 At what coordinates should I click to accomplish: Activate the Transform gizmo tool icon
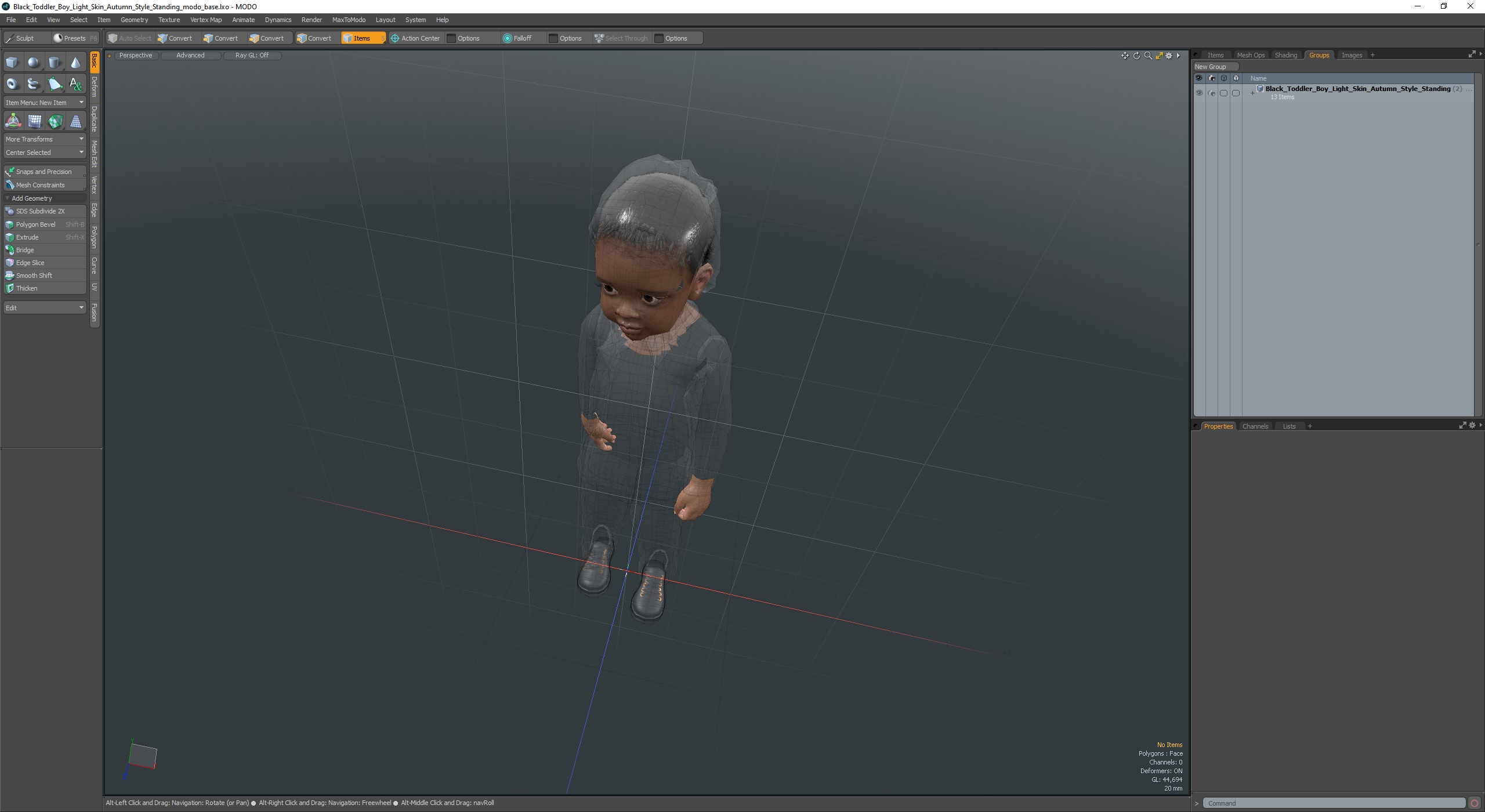tap(13, 121)
